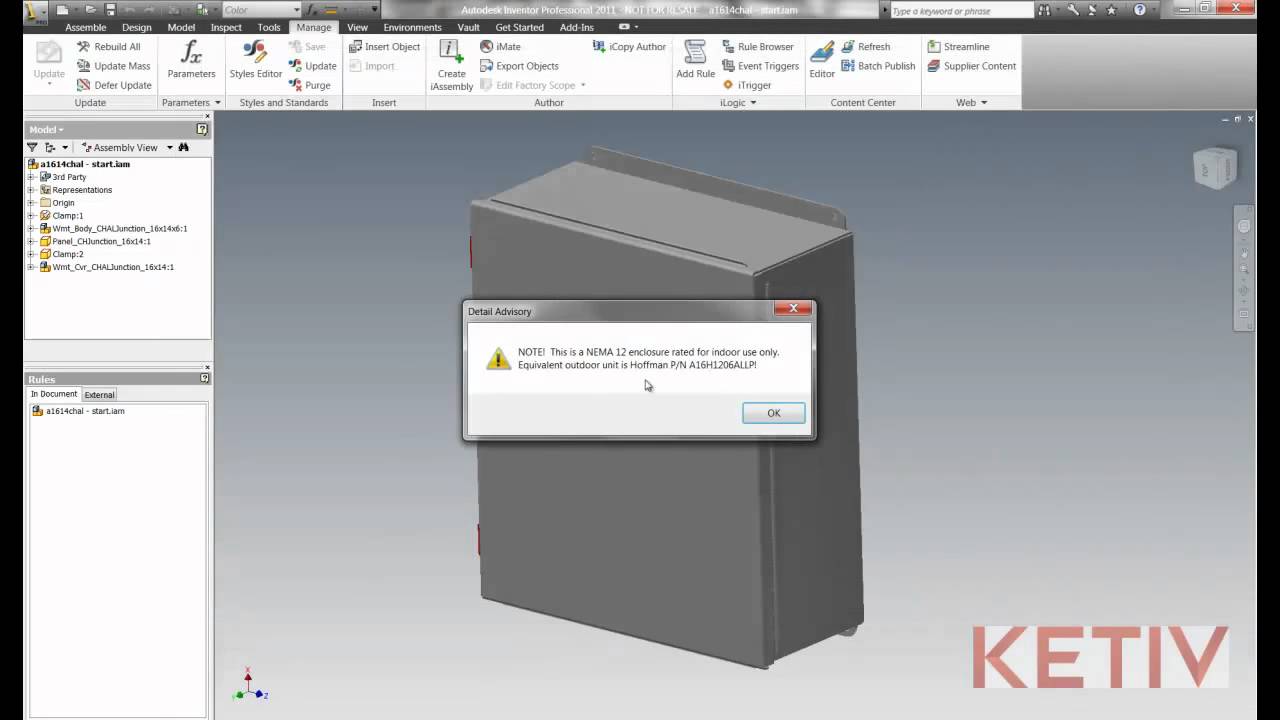Screen dimensions: 1280x720
Task: Click Add Rule in iLogic panel
Action: (695, 60)
